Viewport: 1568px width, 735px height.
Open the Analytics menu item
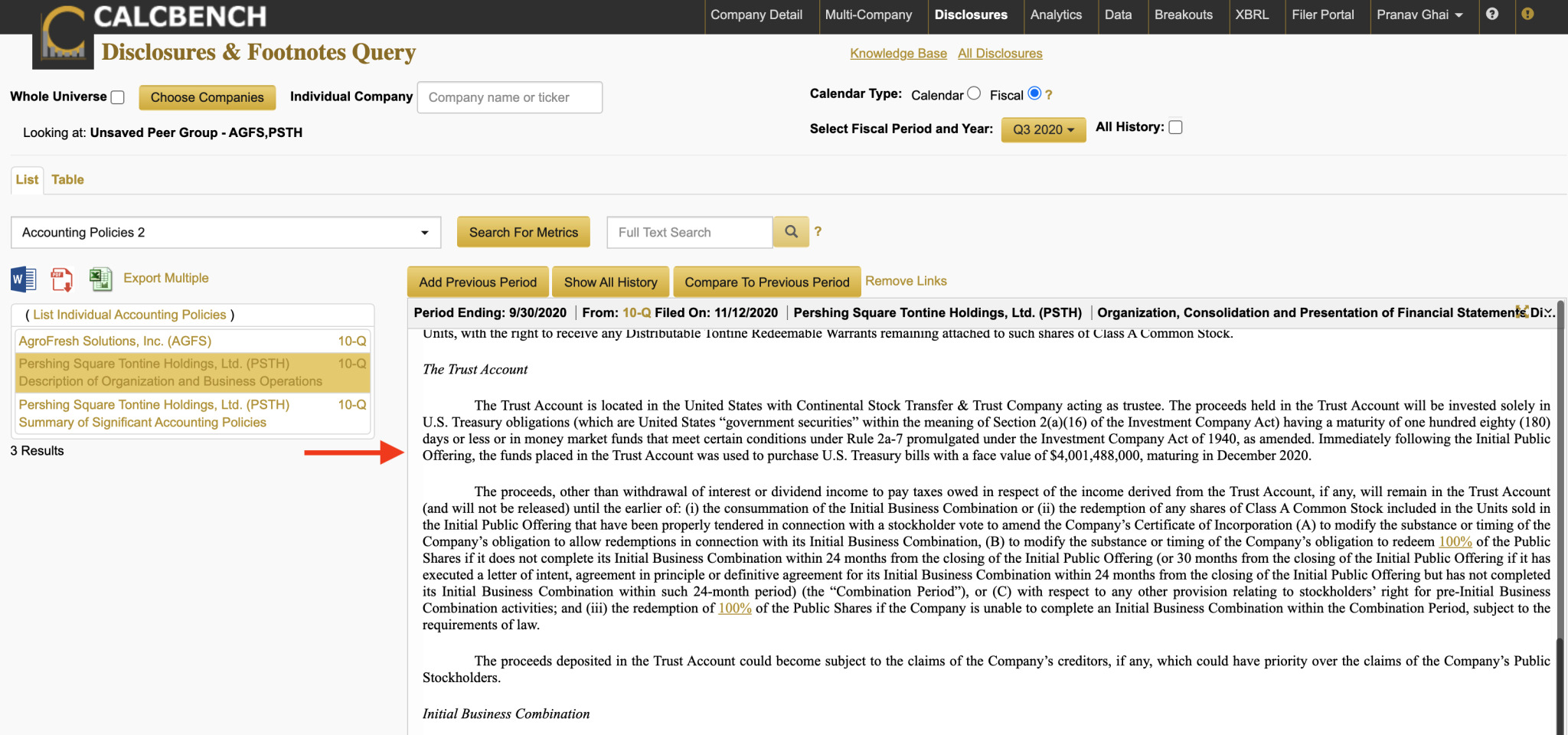1055,15
